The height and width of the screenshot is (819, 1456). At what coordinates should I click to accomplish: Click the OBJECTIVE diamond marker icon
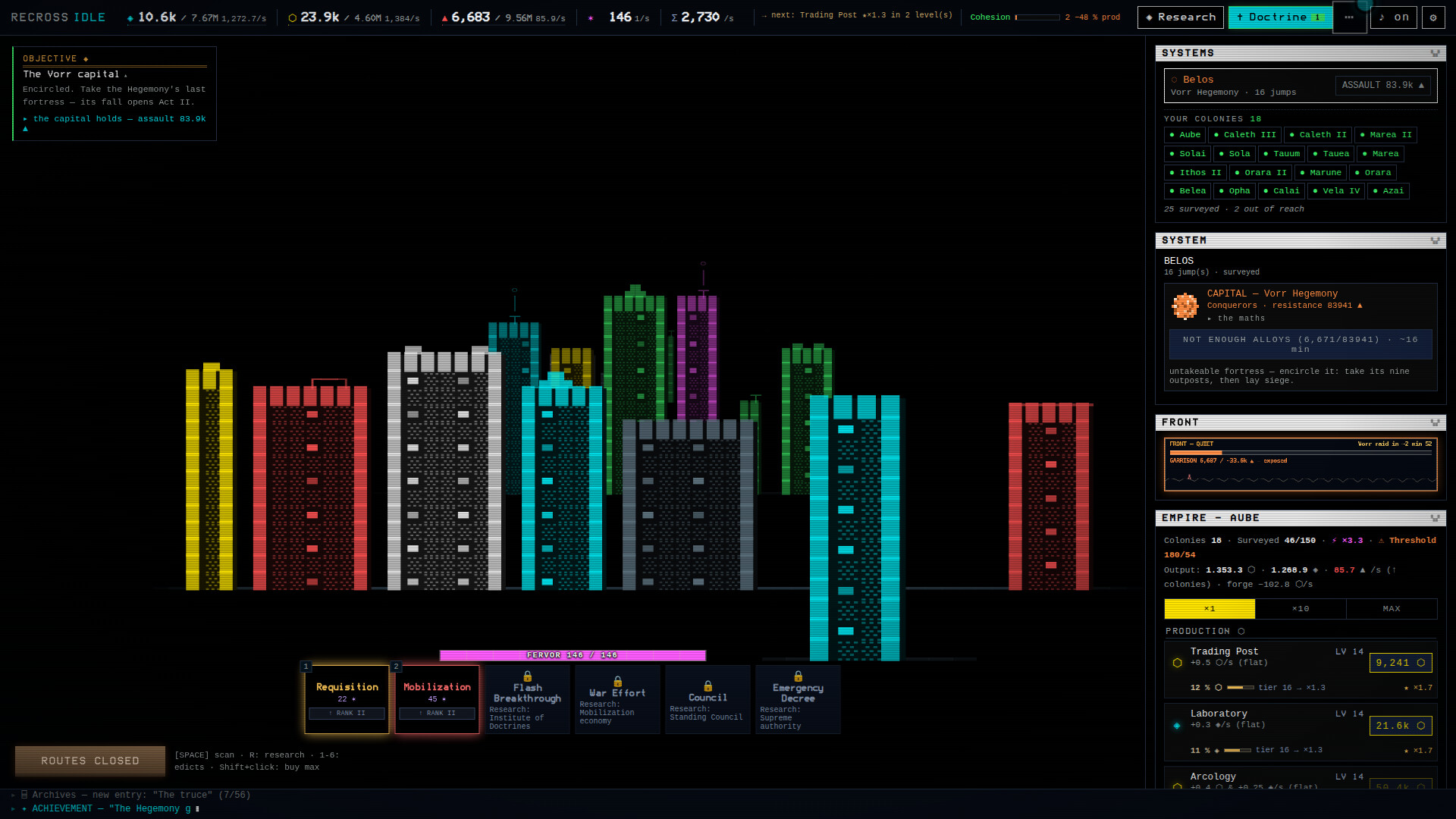[86, 59]
